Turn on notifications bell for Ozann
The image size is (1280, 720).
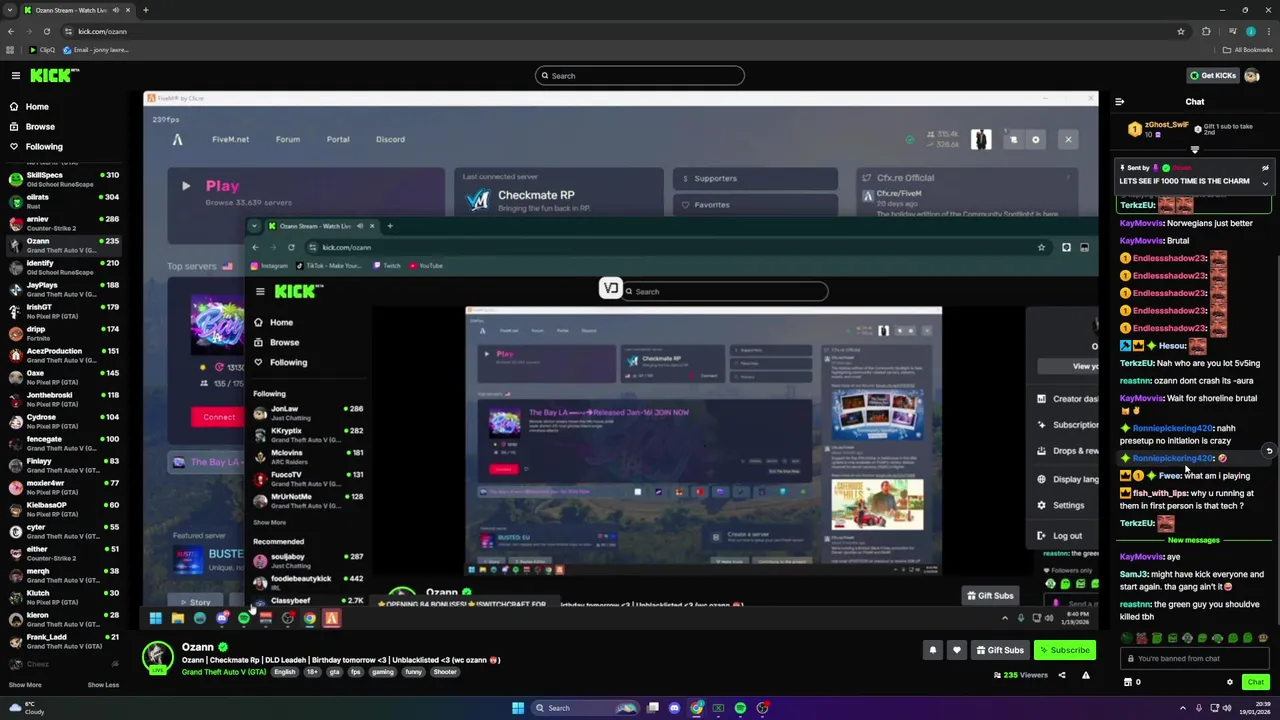tap(932, 650)
